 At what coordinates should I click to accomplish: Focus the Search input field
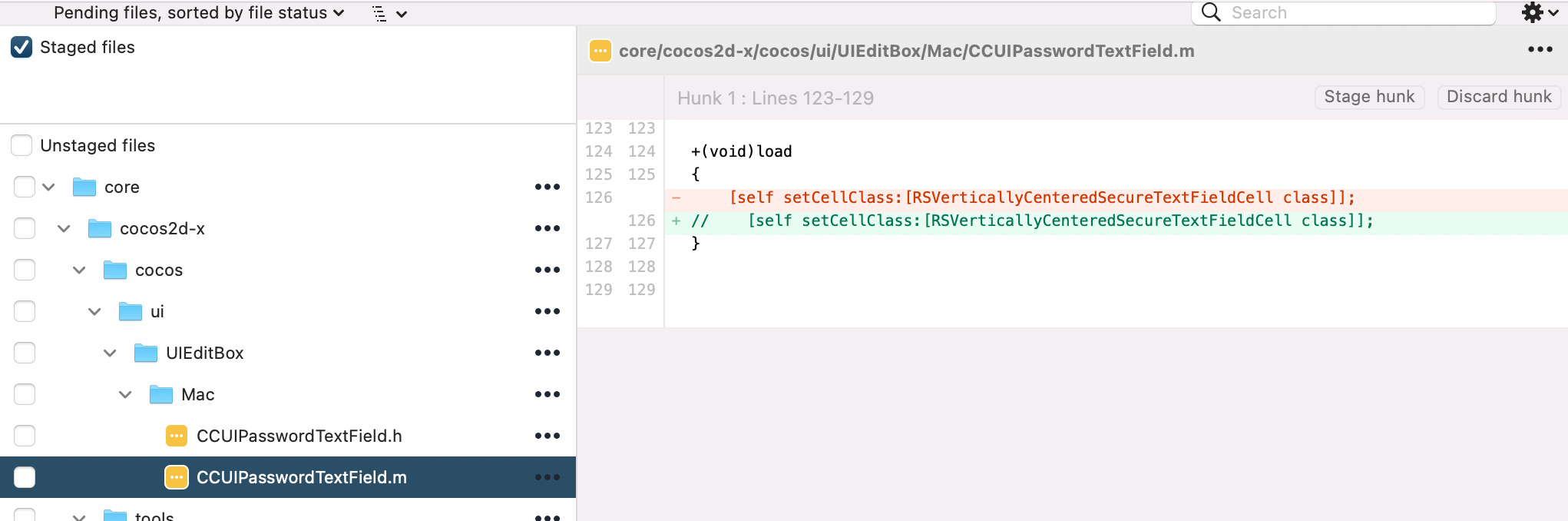[x=1344, y=12]
